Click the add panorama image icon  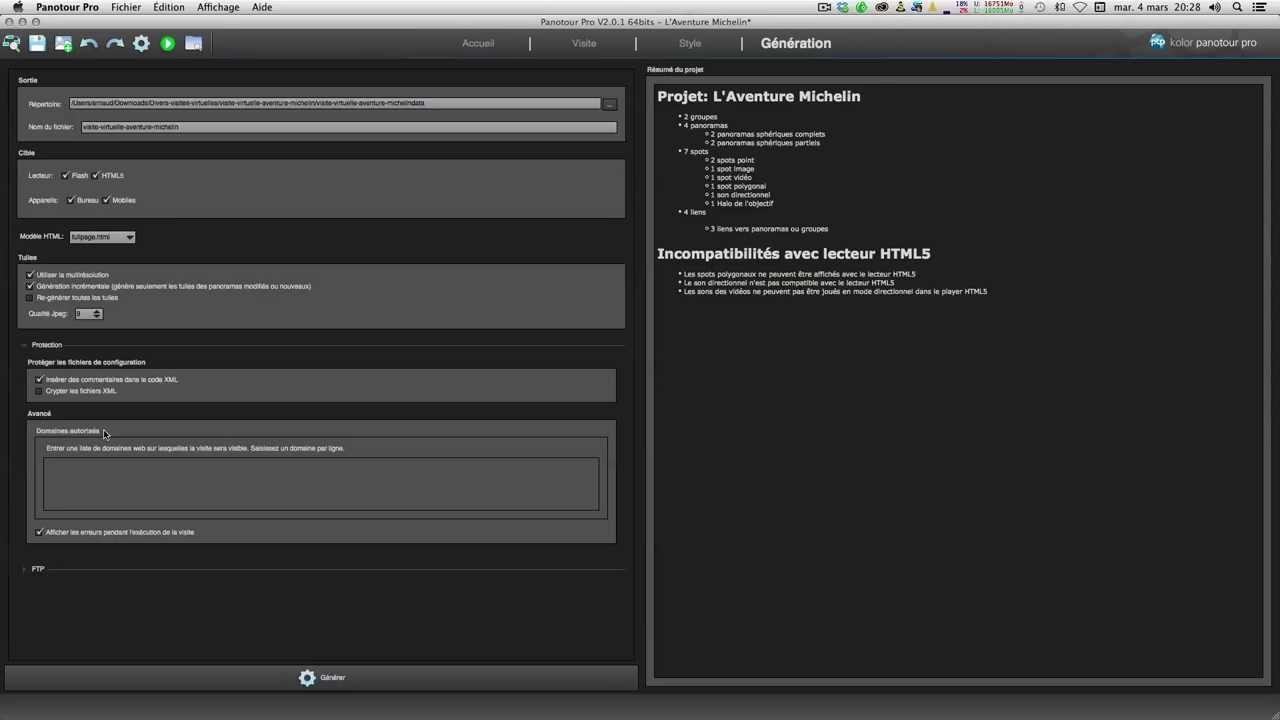63,43
